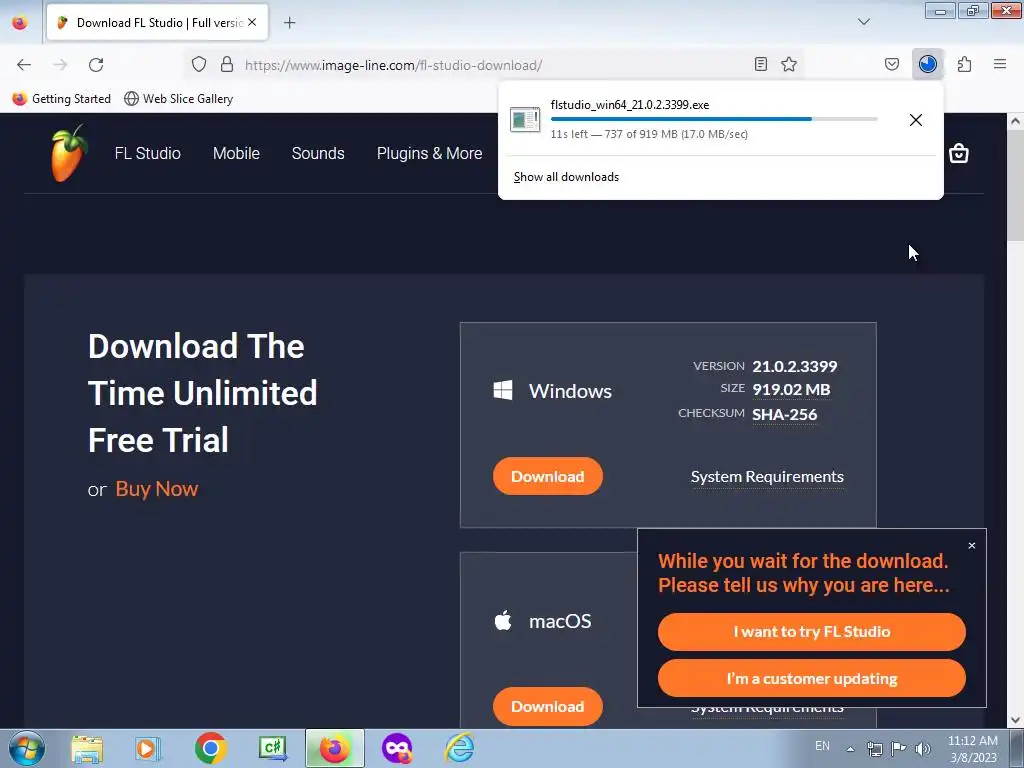Open a new tab with the plus icon
This screenshot has height=768, width=1024.
tap(289, 23)
